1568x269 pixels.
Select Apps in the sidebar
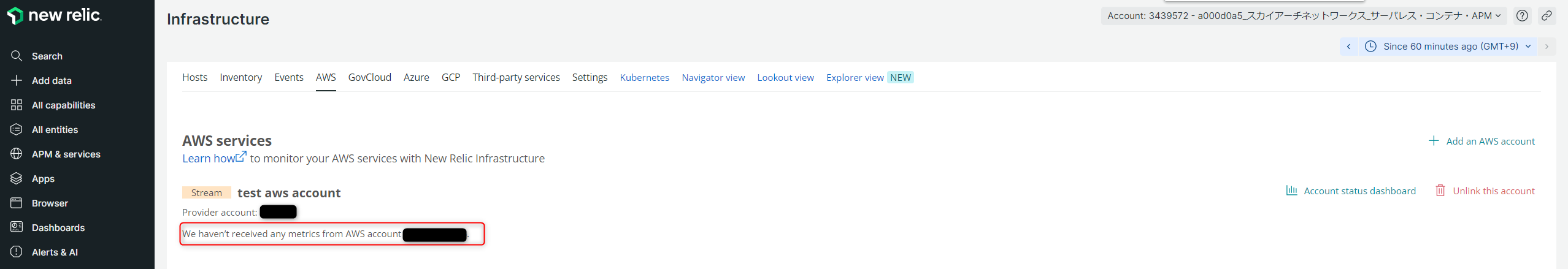click(x=43, y=179)
